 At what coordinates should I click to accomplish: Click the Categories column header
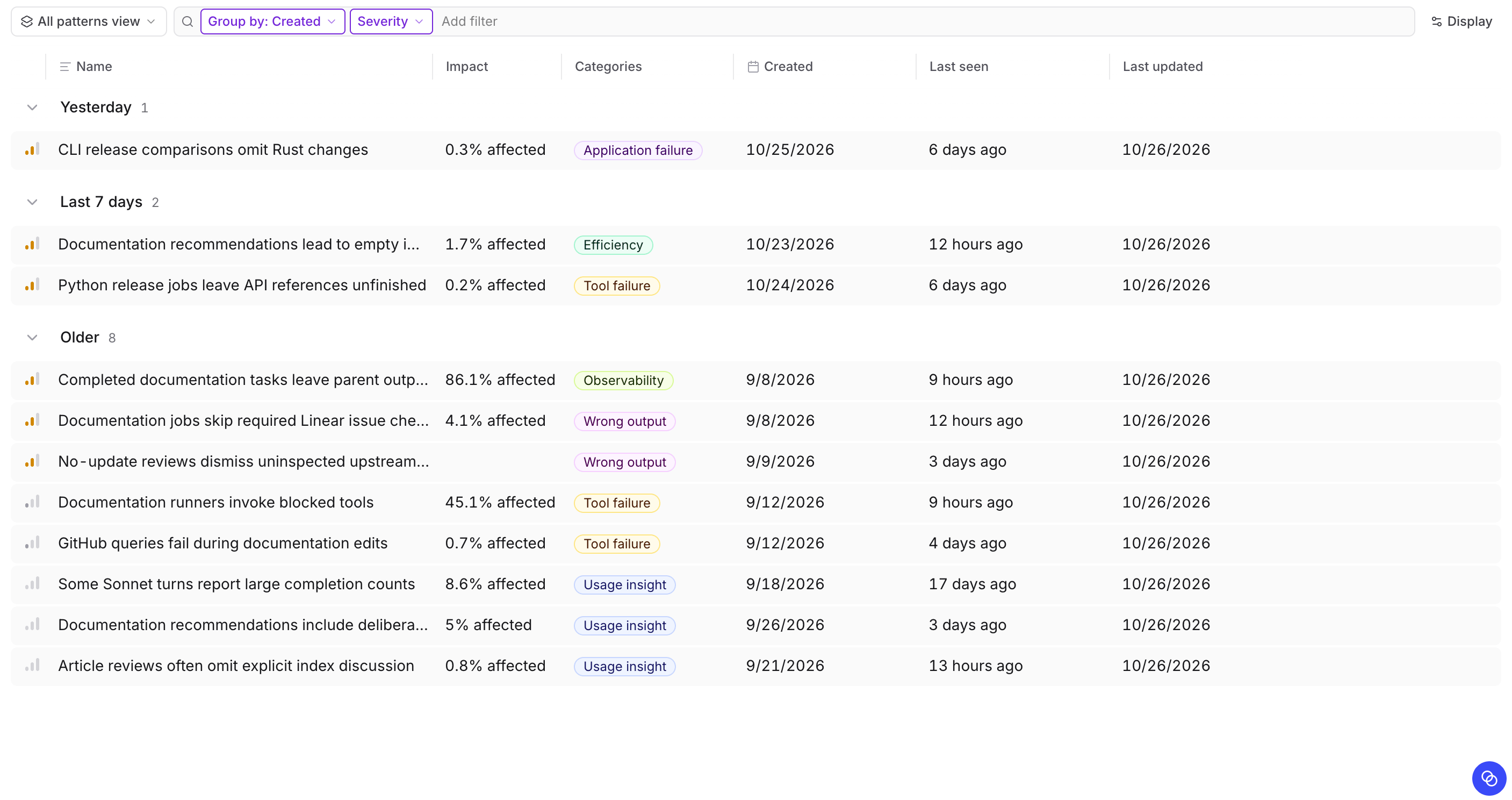608,66
